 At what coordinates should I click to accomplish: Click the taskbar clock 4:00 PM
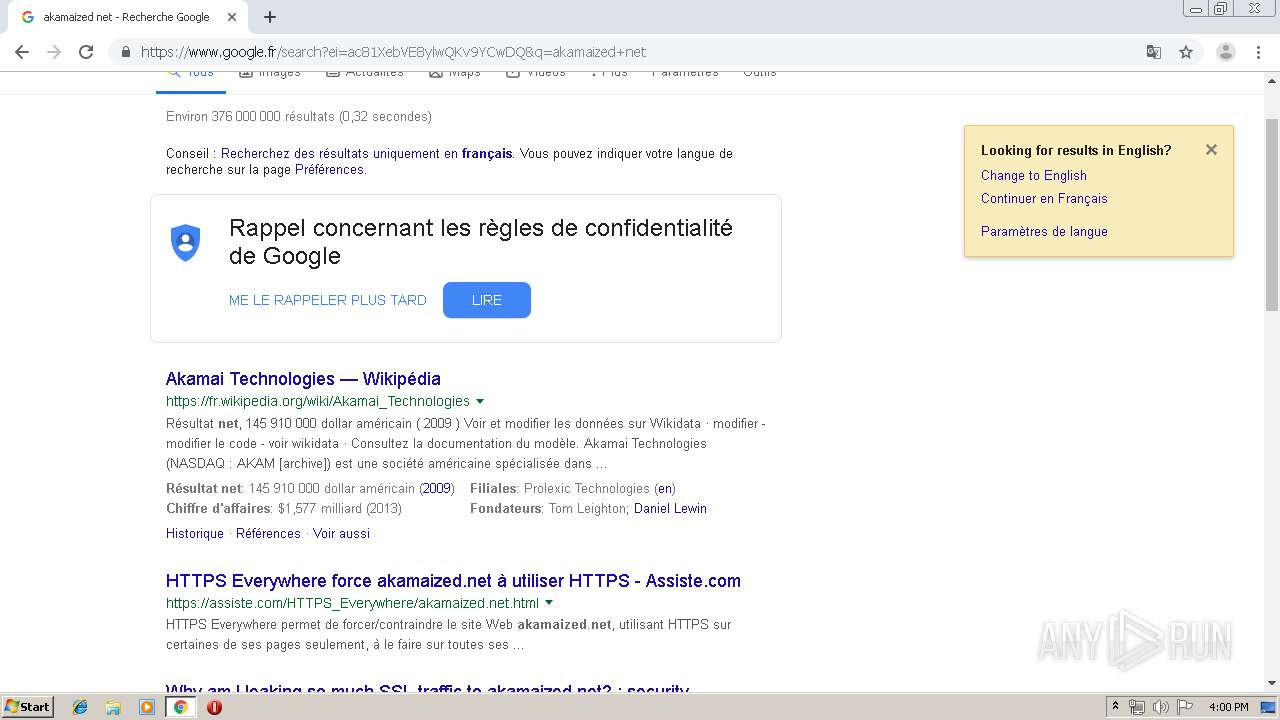click(x=1228, y=707)
